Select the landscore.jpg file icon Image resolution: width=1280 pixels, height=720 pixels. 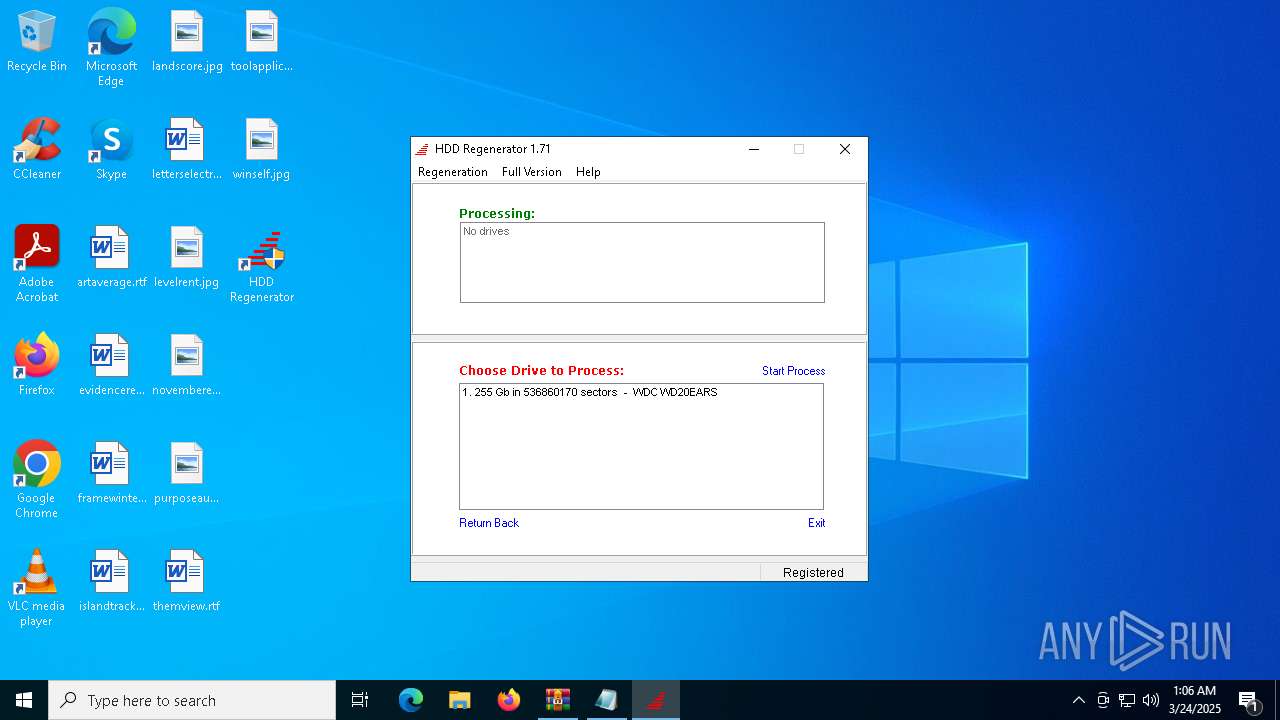(x=187, y=42)
